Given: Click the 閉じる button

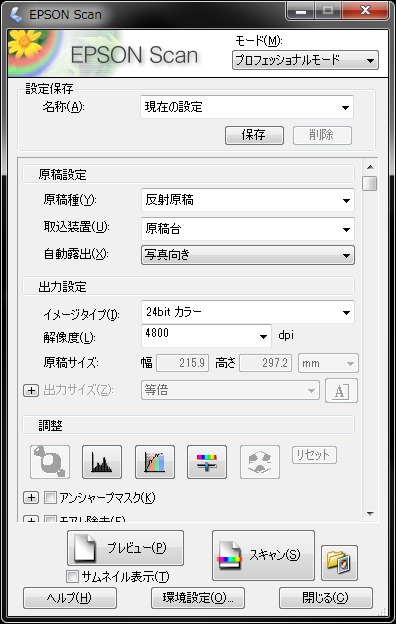Looking at the screenshot, I should [326, 598].
